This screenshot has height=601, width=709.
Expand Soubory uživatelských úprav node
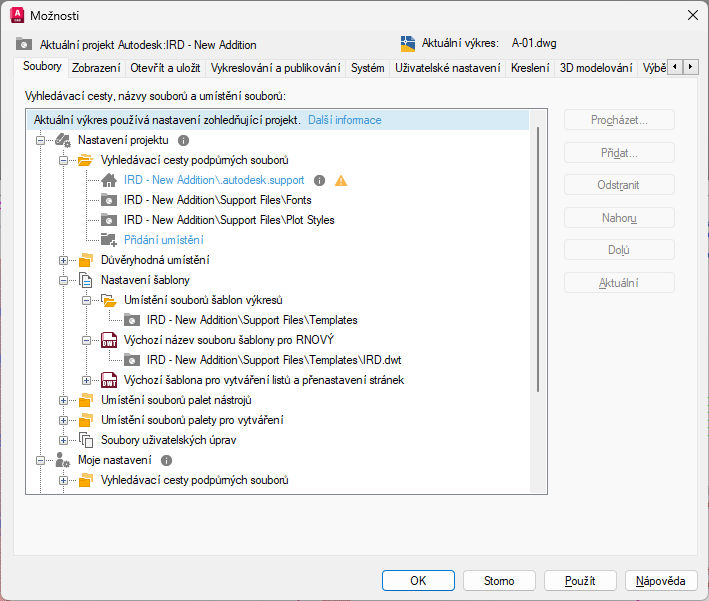[63, 440]
